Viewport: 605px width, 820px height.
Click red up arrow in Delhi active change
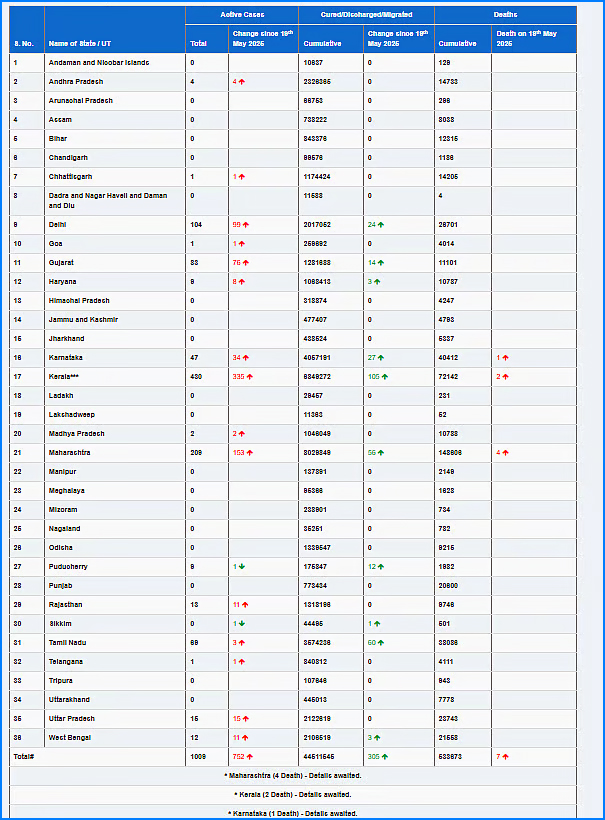tap(246, 225)
